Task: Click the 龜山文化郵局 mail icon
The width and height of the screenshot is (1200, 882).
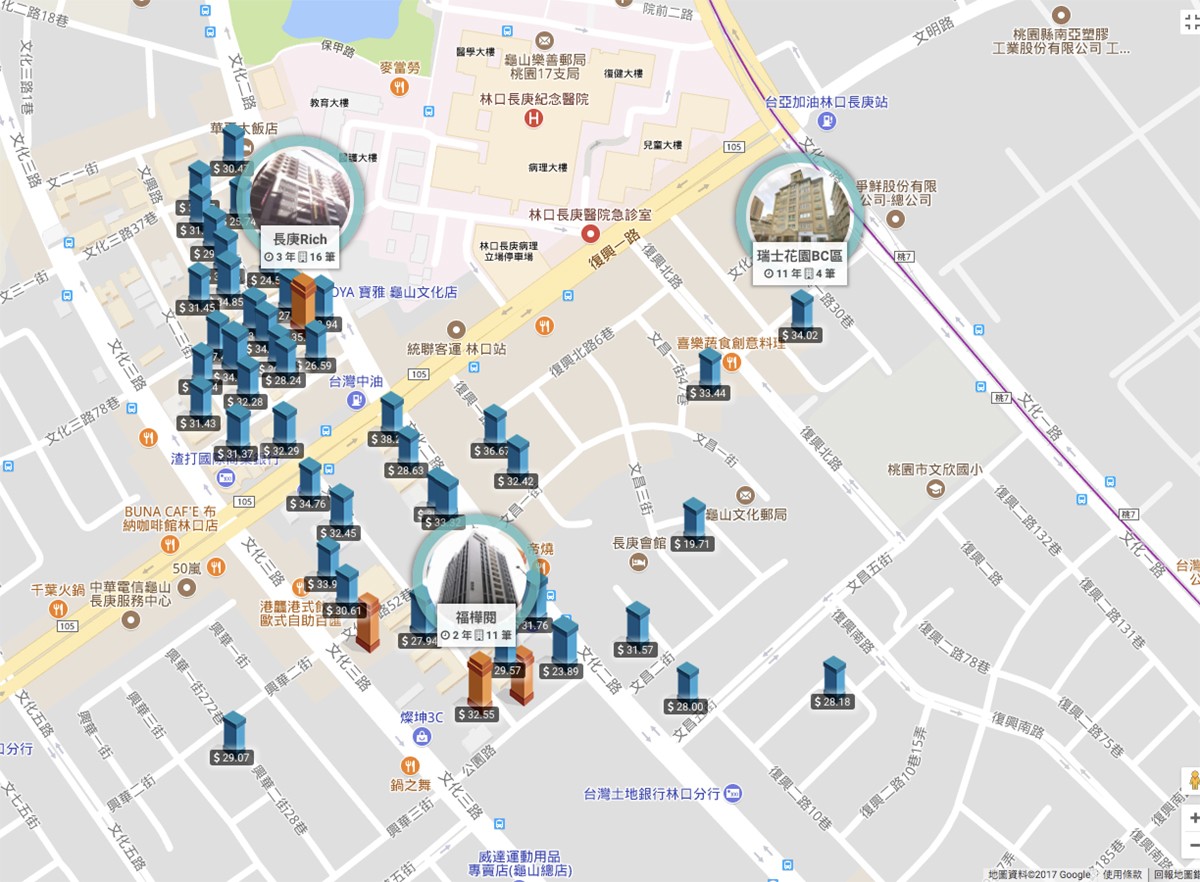Action: coord(745,495)
